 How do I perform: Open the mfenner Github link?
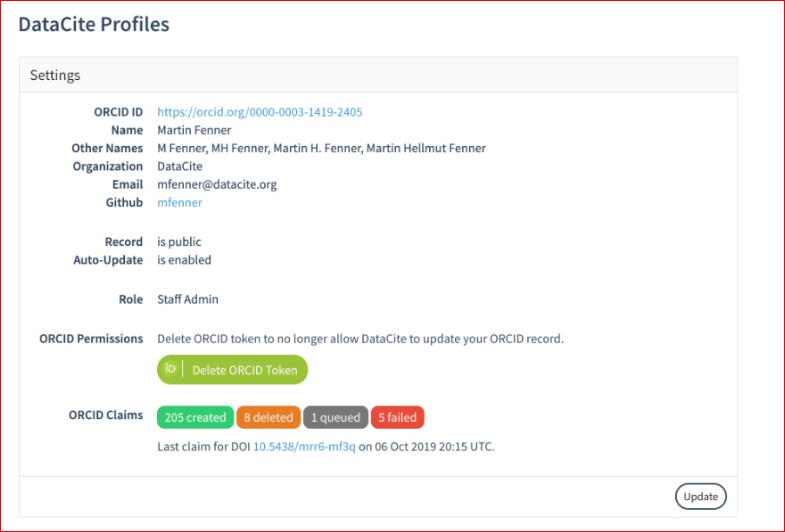(x=180, y=203)
